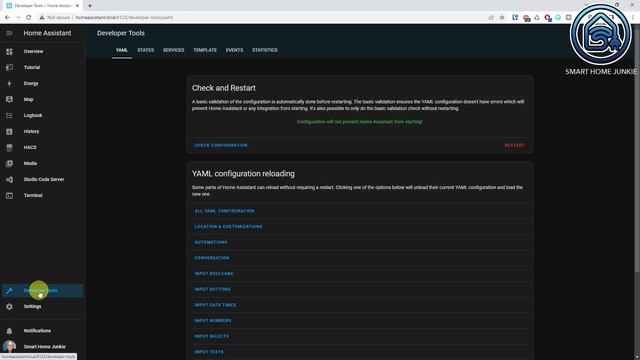Select Overview in the sidebar
This screenshot has width=640, height=360.
33,51
